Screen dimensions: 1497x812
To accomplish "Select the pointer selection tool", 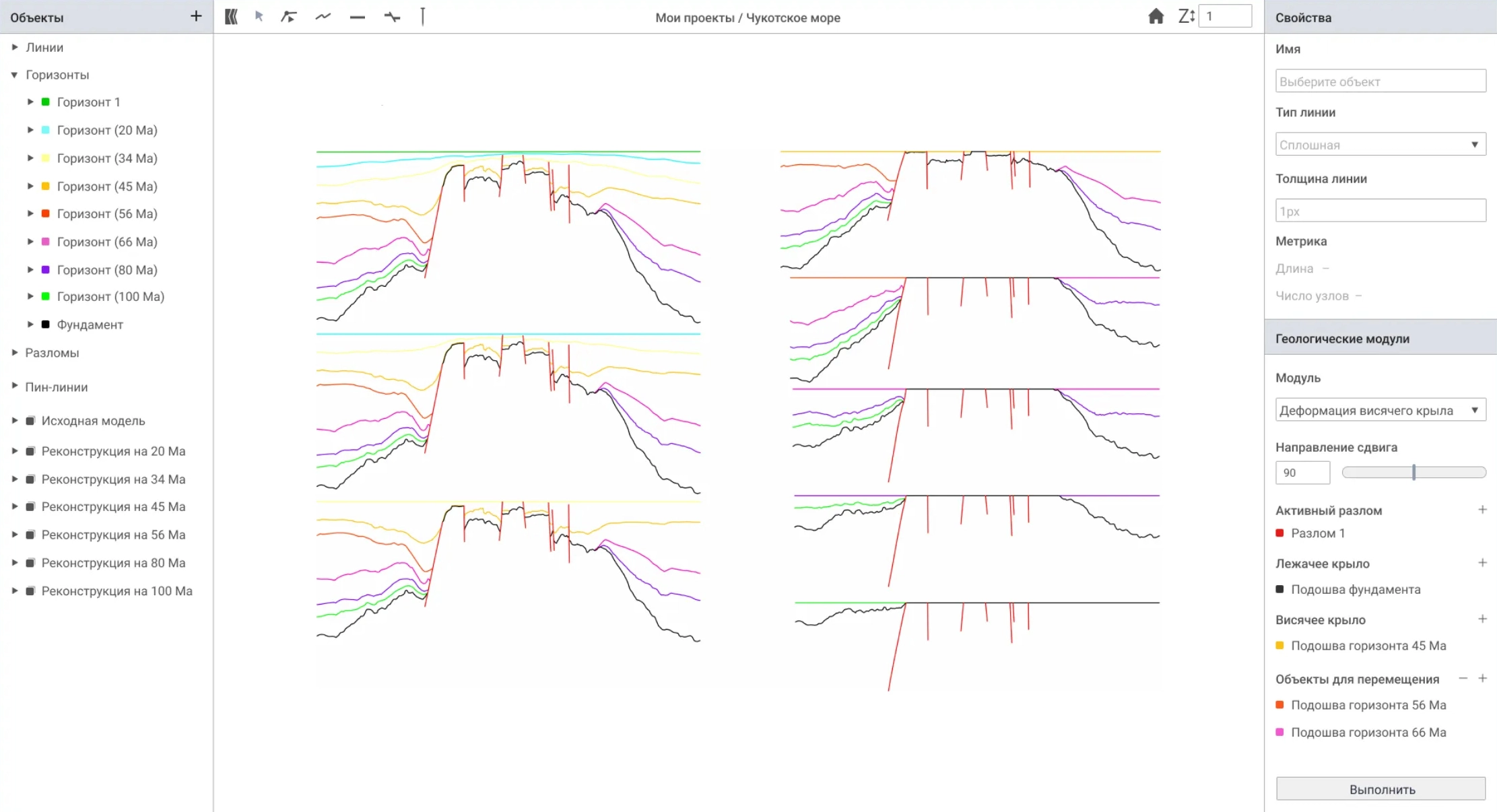I will (x=259, y=17).
